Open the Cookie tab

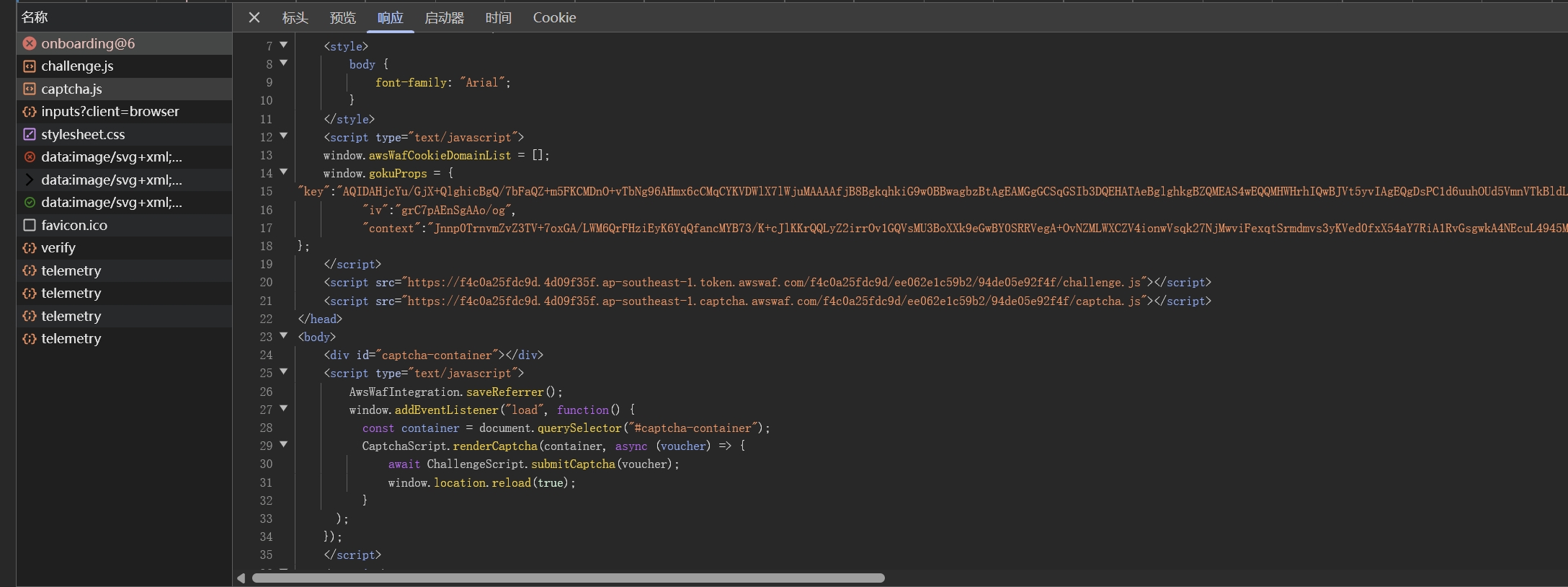(x=554, y=17)
